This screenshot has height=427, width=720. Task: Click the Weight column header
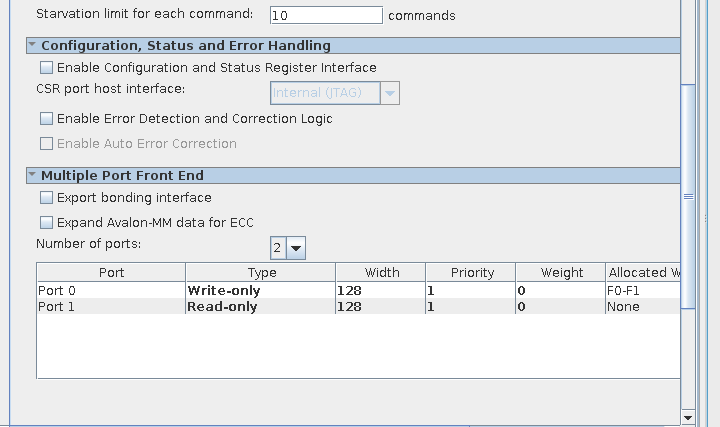561,272
